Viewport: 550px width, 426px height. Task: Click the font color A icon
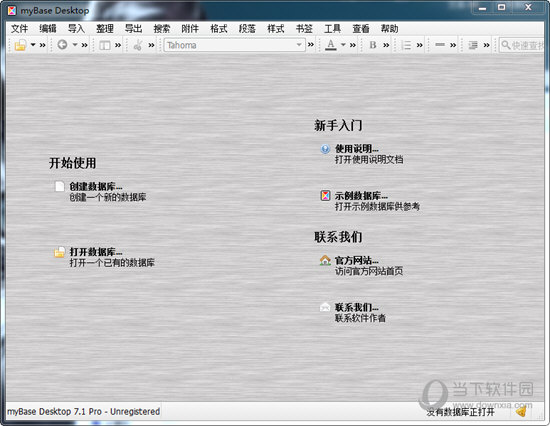click(x=330, y=45)
